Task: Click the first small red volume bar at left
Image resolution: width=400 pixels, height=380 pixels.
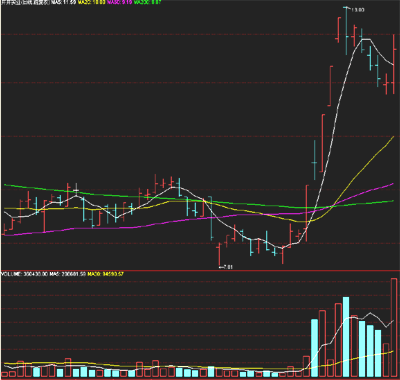Action: [x=4, y=375]
